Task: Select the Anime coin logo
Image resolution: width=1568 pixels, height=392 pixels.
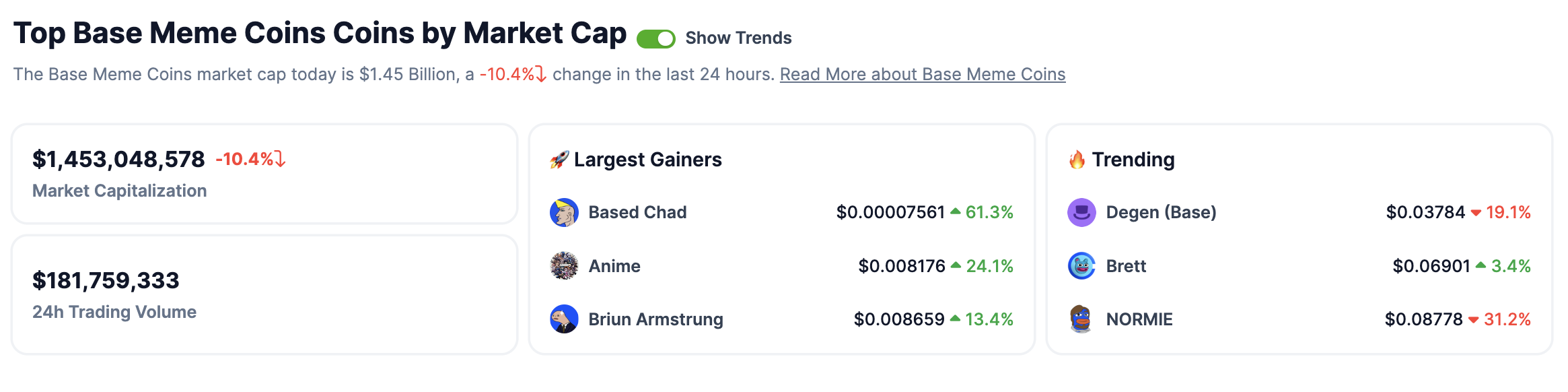Action: pos(564,266)
